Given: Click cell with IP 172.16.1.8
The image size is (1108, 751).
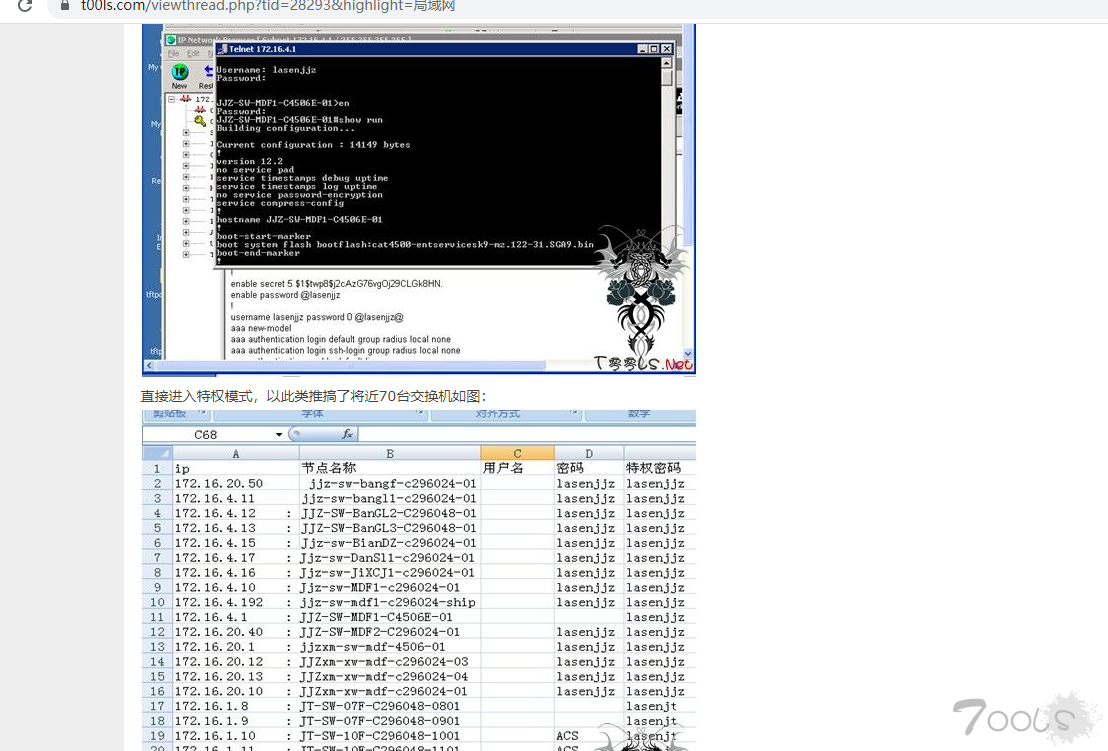Looking at the screenshot, I should coord(236,706).
